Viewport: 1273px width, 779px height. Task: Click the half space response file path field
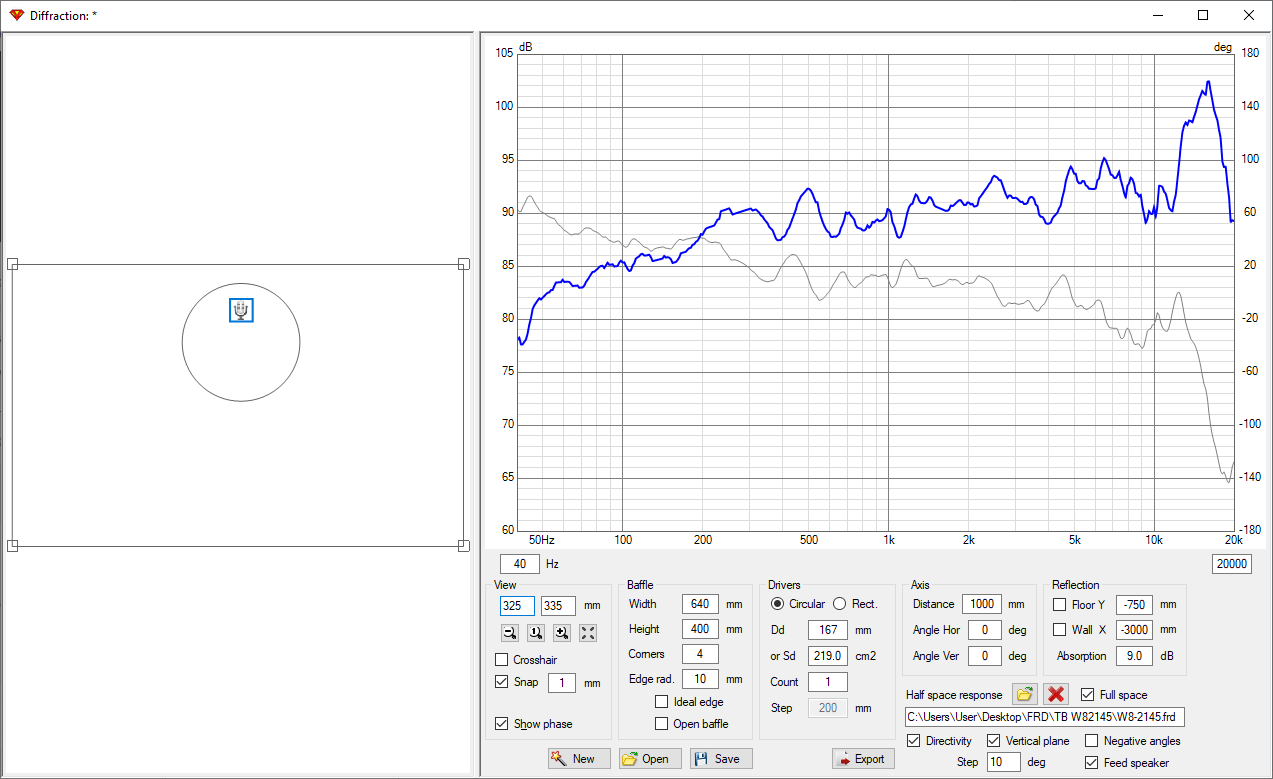pos(1045,717)
